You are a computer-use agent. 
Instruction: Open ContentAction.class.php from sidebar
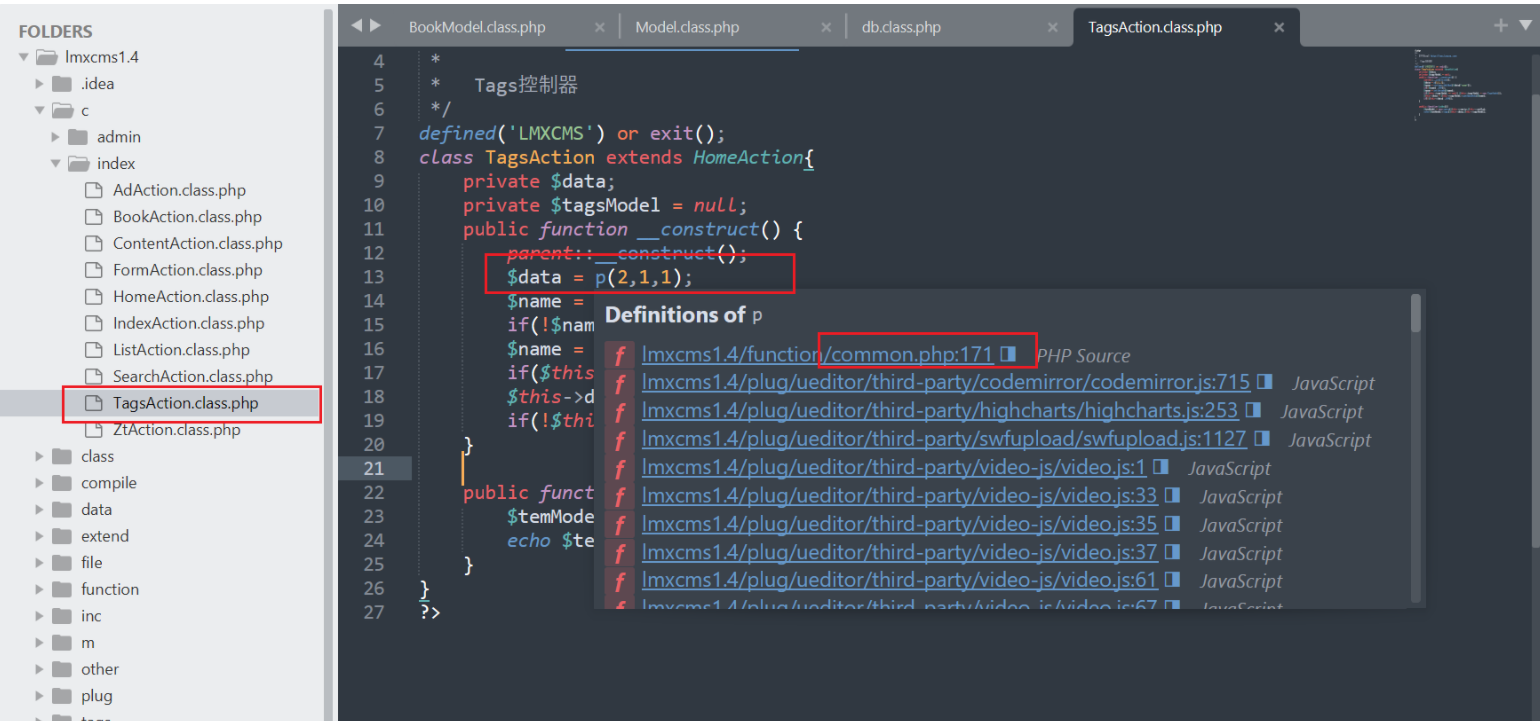tap(198, 243)
